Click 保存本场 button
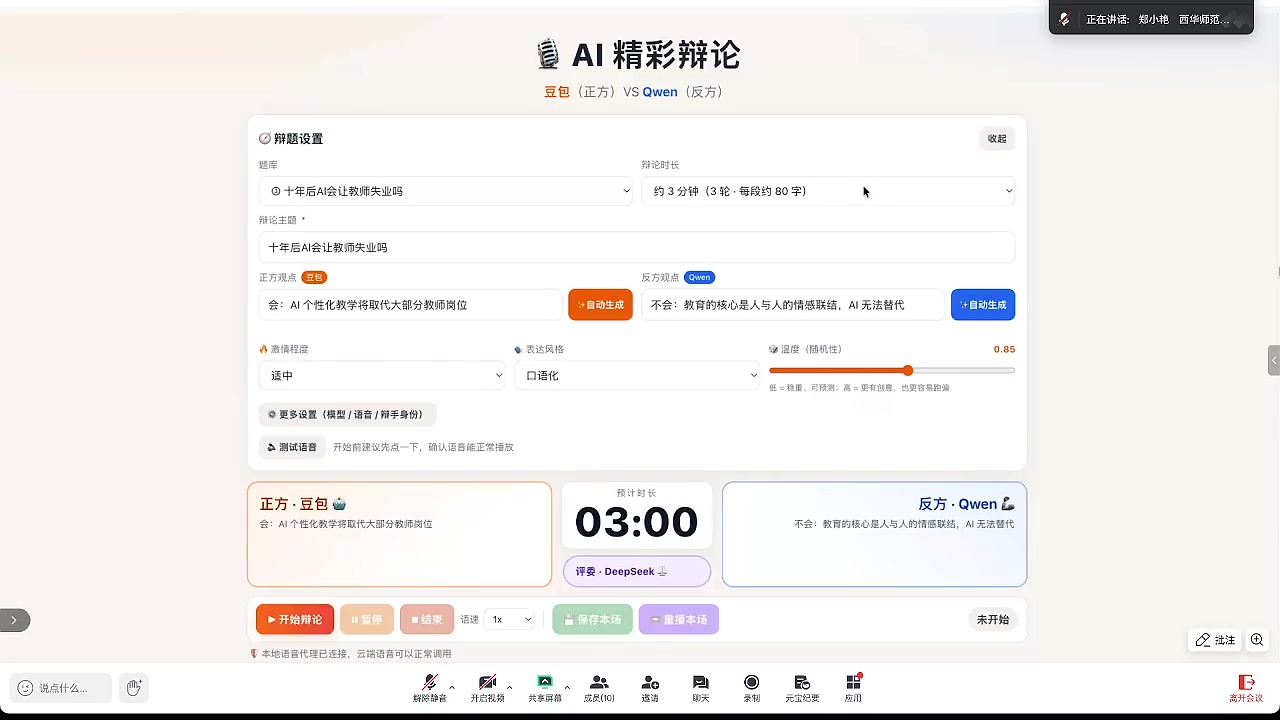This screenshot has width=1280, height=720. tap(593, 620)
